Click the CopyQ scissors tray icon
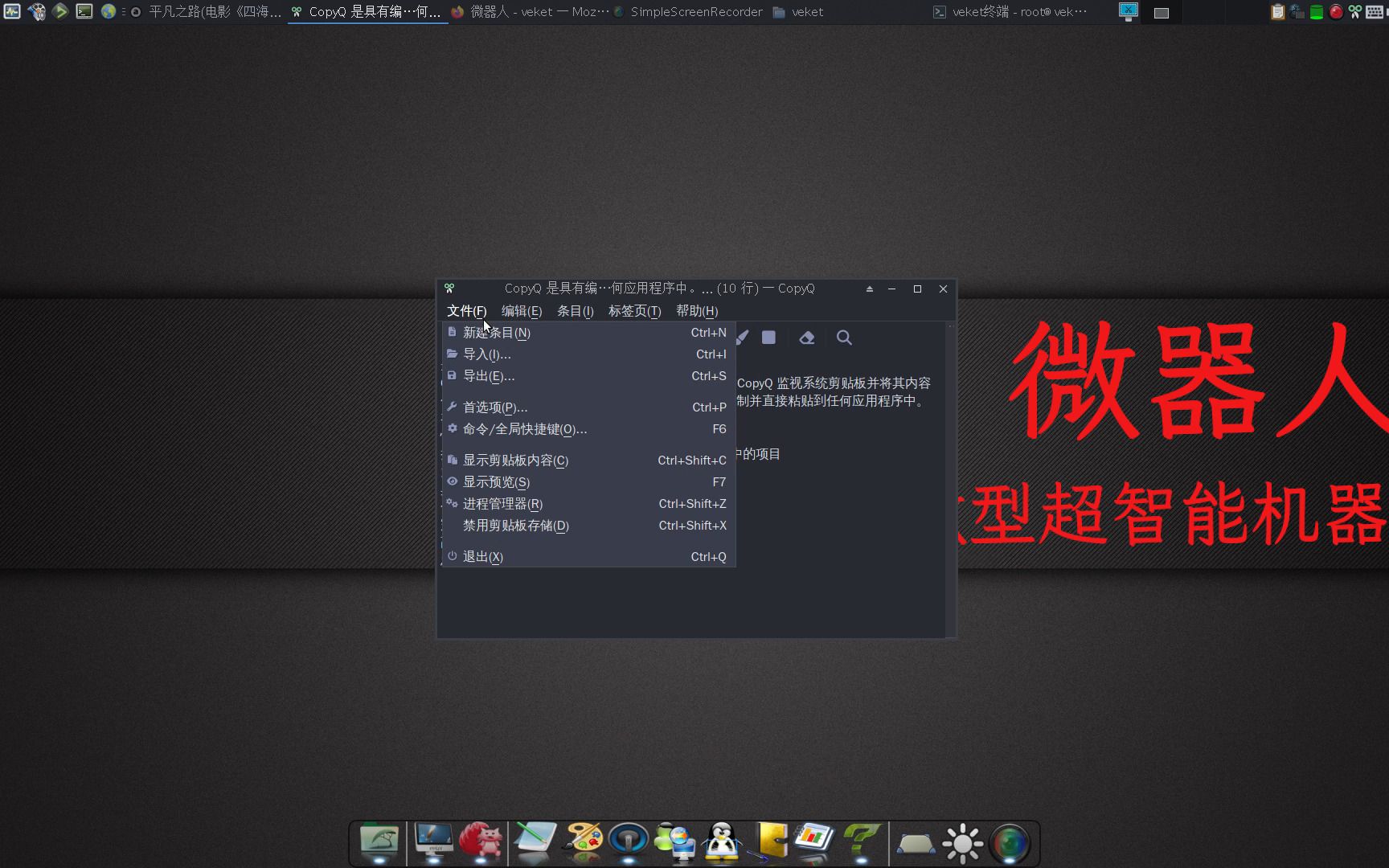This screenshot has width=1389, height=868. click(1355, 11)
